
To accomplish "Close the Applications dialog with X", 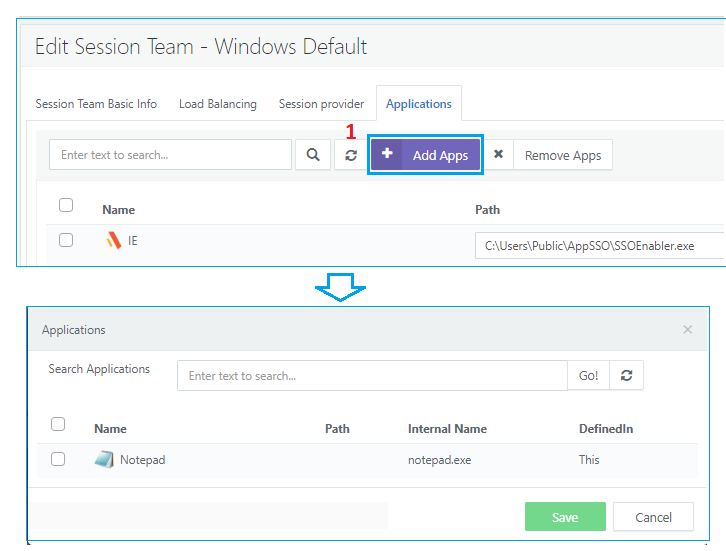I will tap(688, 330).
